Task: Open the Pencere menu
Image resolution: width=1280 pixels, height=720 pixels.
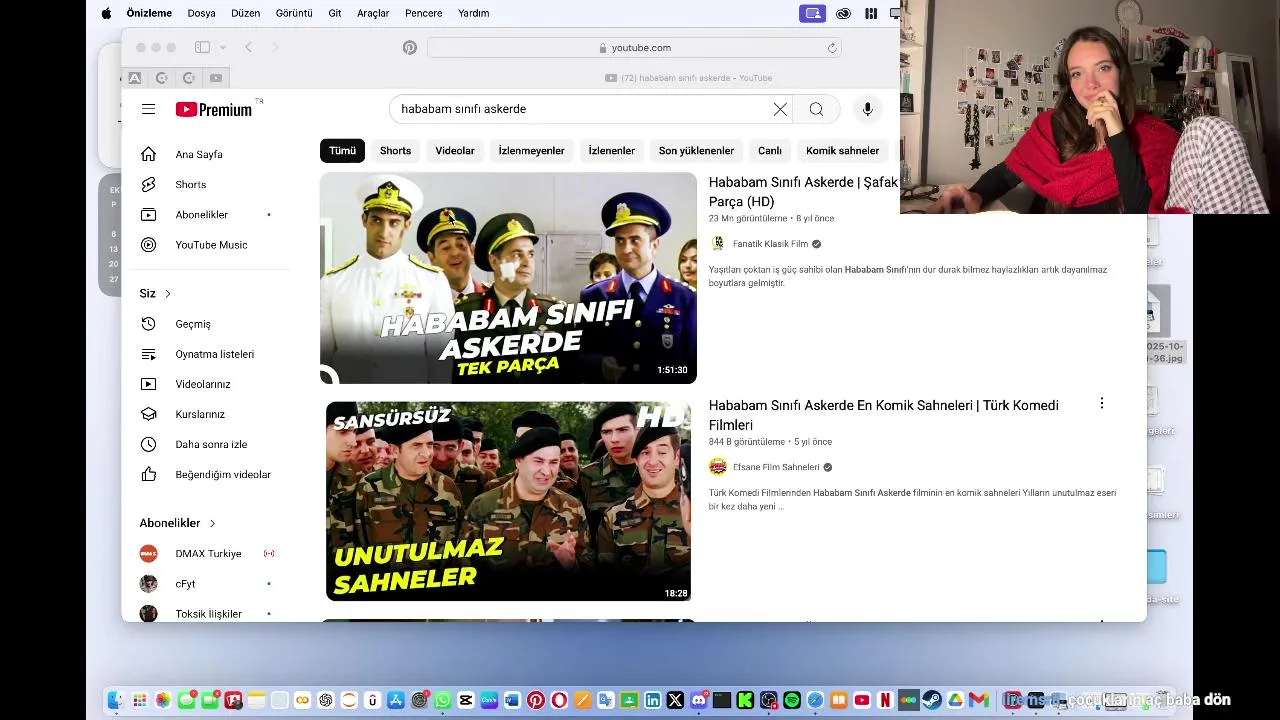Action: click(423, 13)
